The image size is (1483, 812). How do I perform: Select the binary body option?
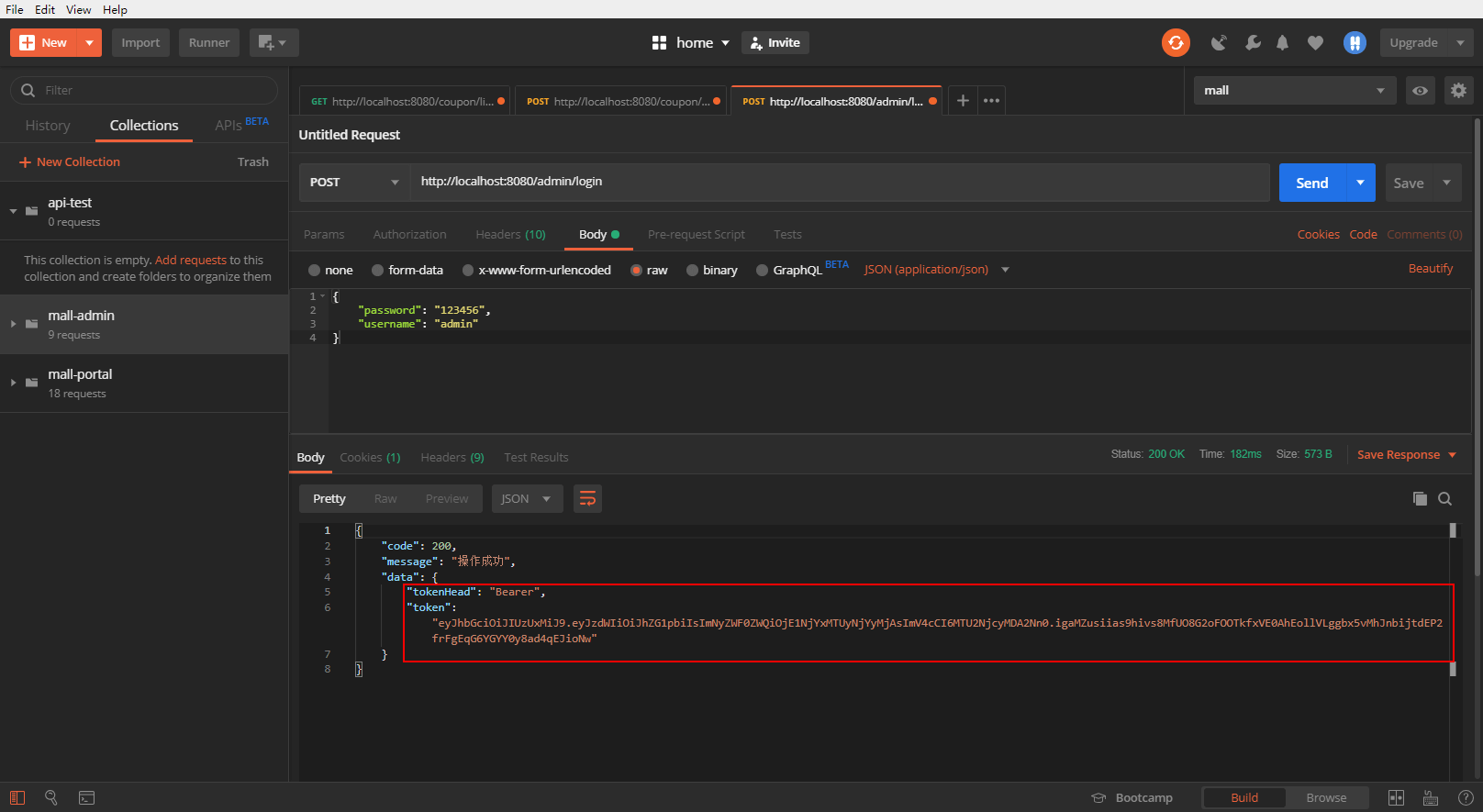[x=712, y=270]
